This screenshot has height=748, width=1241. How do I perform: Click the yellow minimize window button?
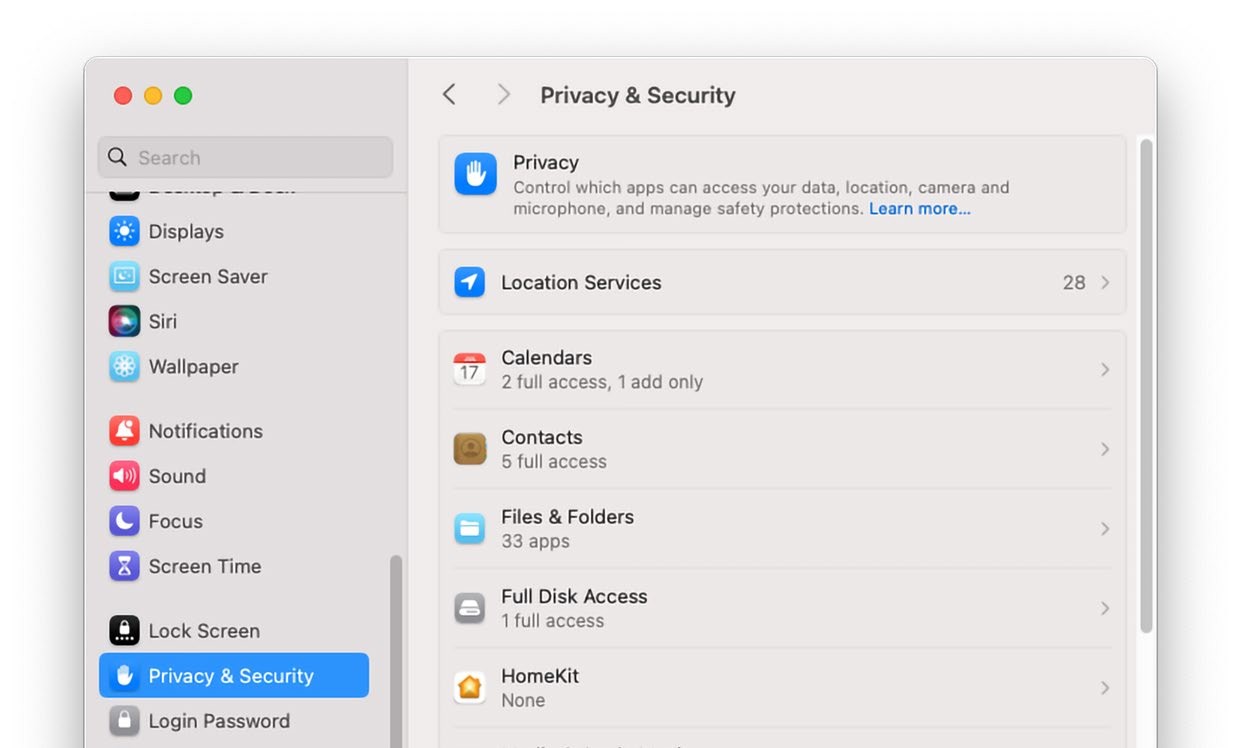[153, 95]
